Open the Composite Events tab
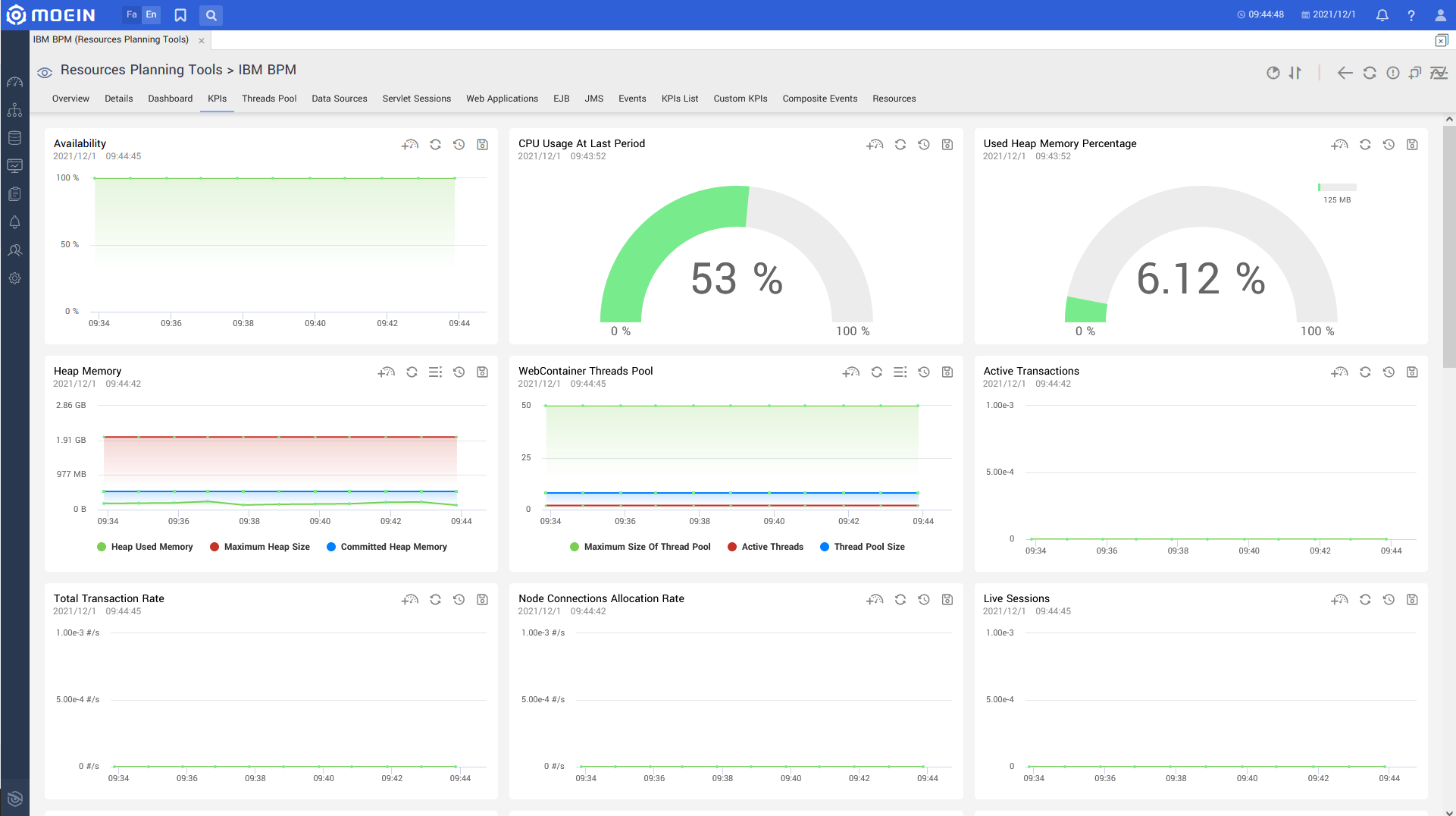The width and height of the screenshot is (1456, 816). [819, 99]
